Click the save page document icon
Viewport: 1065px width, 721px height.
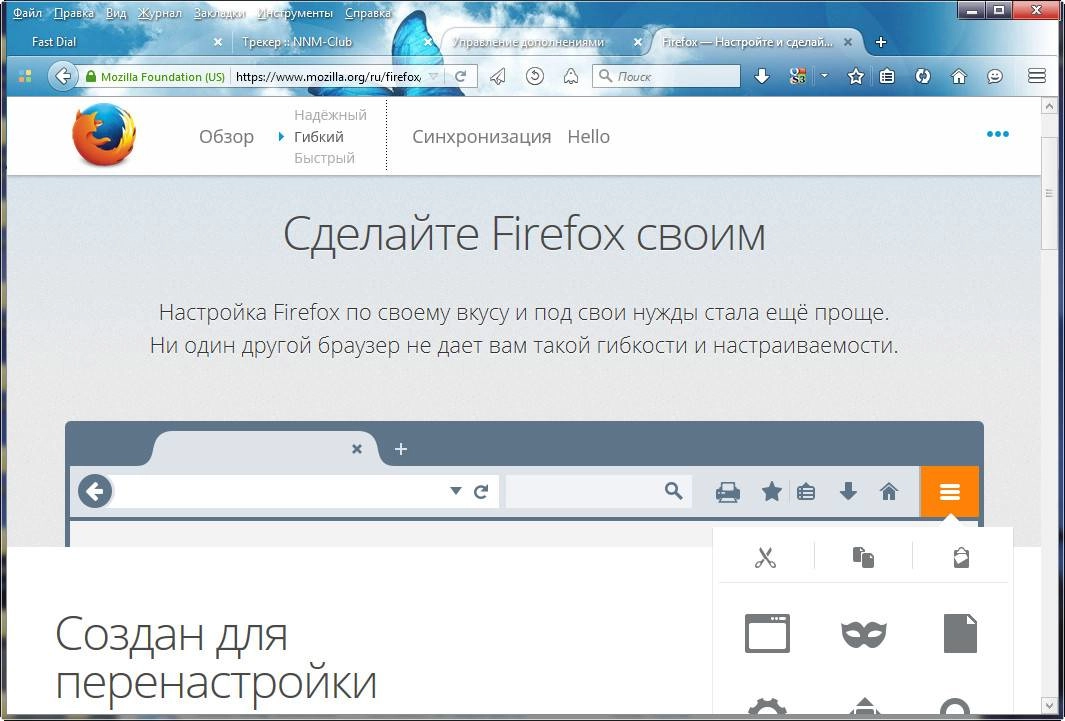coord(960,633)
